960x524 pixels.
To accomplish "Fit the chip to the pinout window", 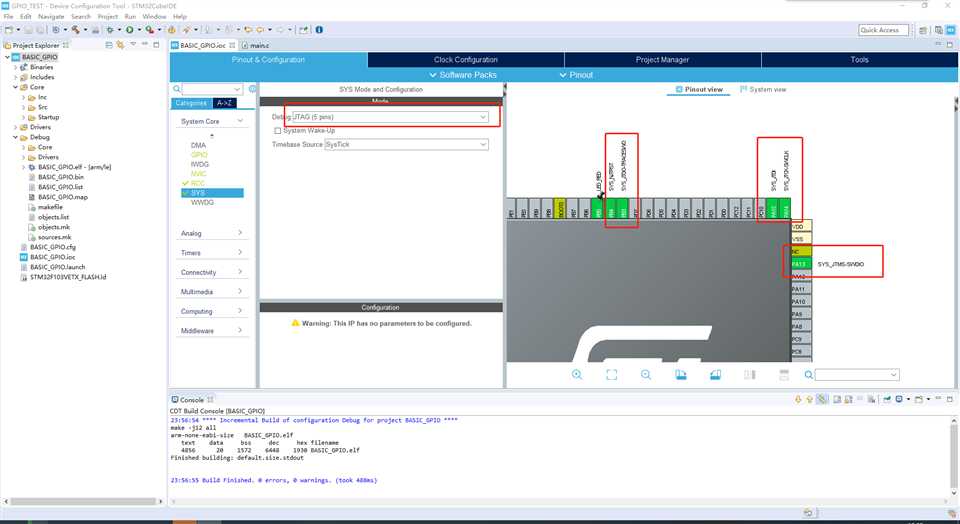I will pyautogui.click(x=611, y=375).
